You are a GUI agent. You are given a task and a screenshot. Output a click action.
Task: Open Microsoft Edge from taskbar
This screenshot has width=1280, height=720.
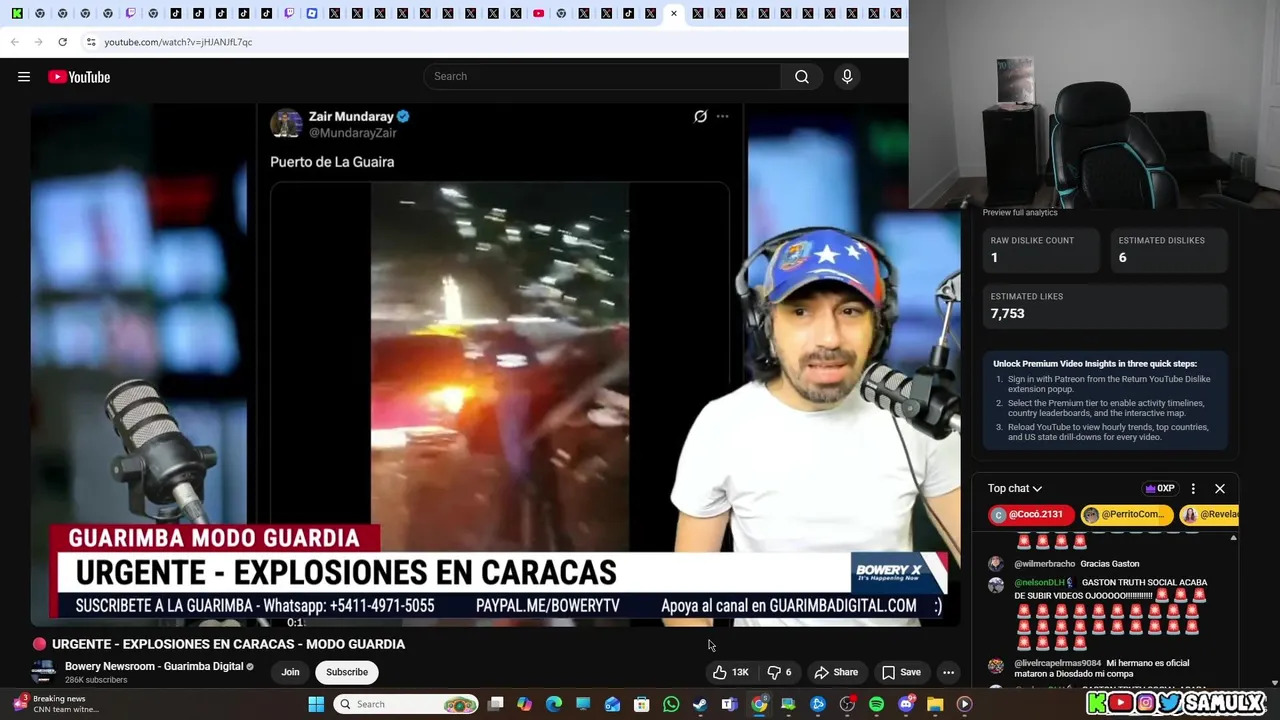(554, 704)
